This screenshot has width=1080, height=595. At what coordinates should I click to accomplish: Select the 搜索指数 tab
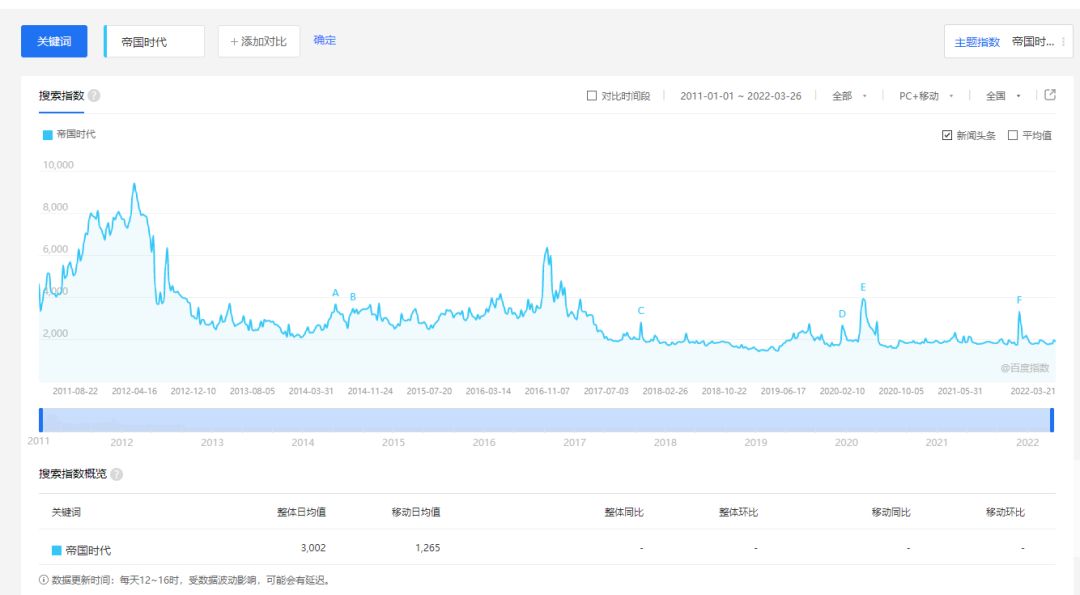tap(61, 96)
